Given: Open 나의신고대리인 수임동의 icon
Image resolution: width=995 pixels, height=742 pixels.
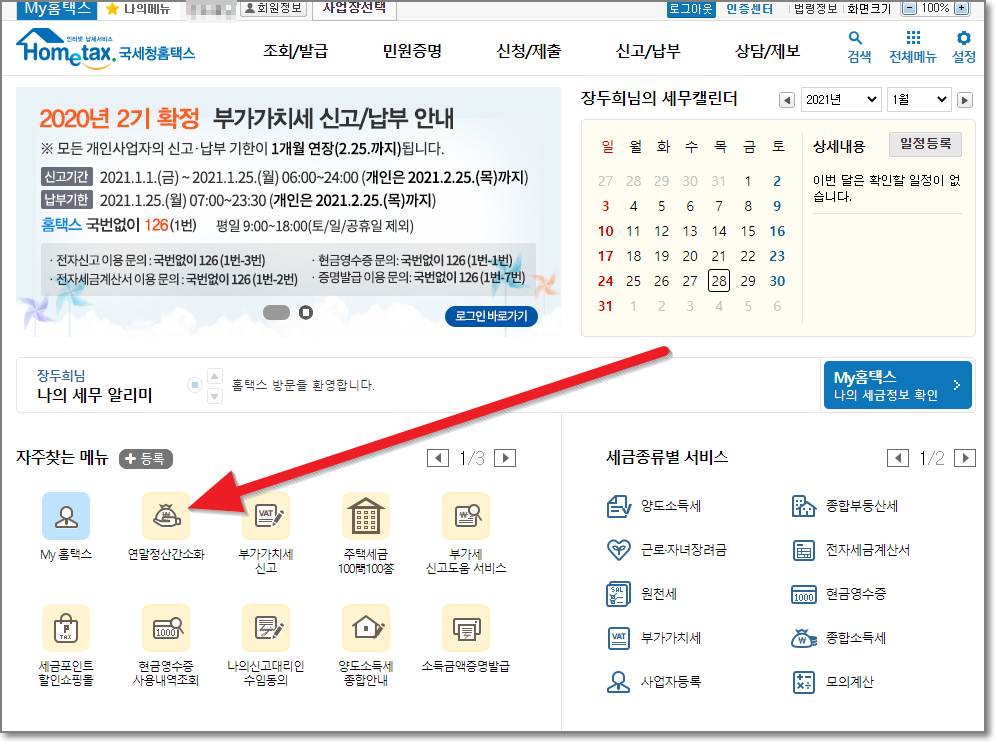Looking at the screenshot, I should click(266, 628).
